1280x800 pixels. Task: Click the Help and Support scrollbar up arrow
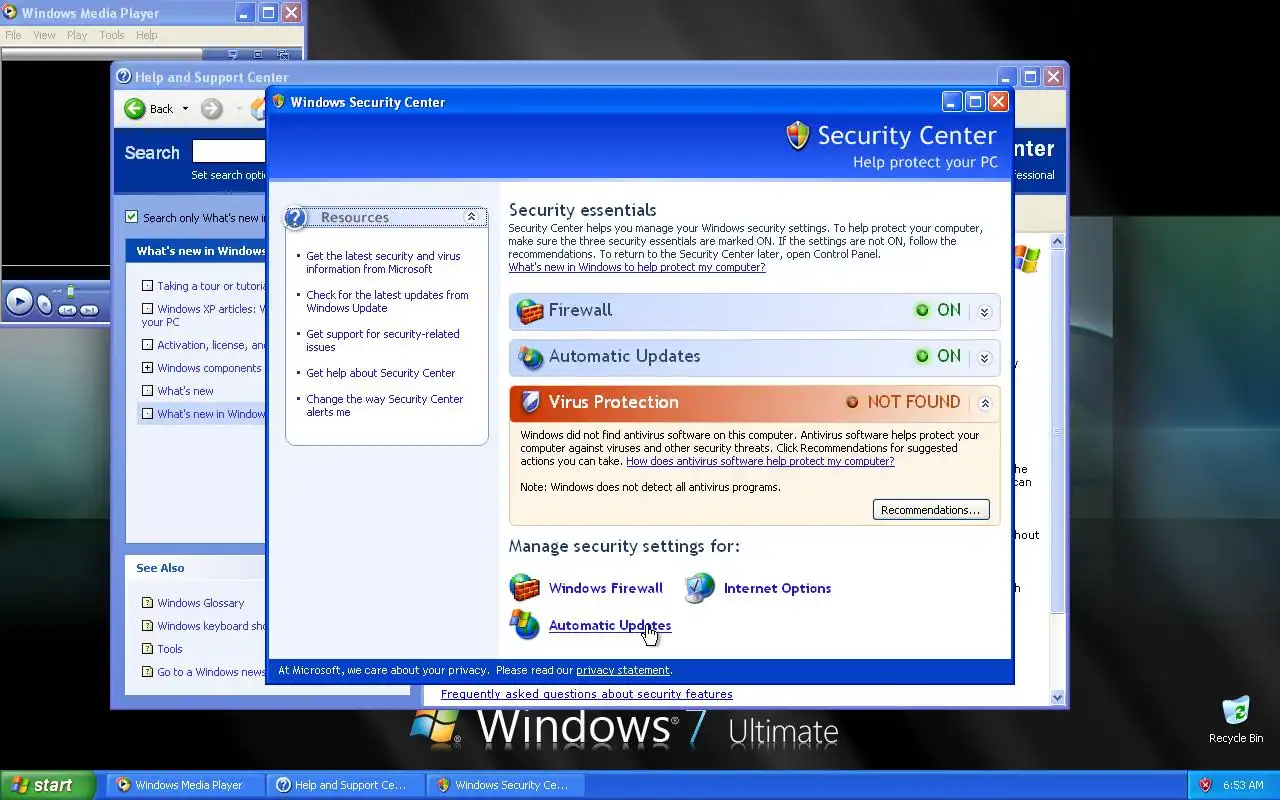coord(1058,242)
